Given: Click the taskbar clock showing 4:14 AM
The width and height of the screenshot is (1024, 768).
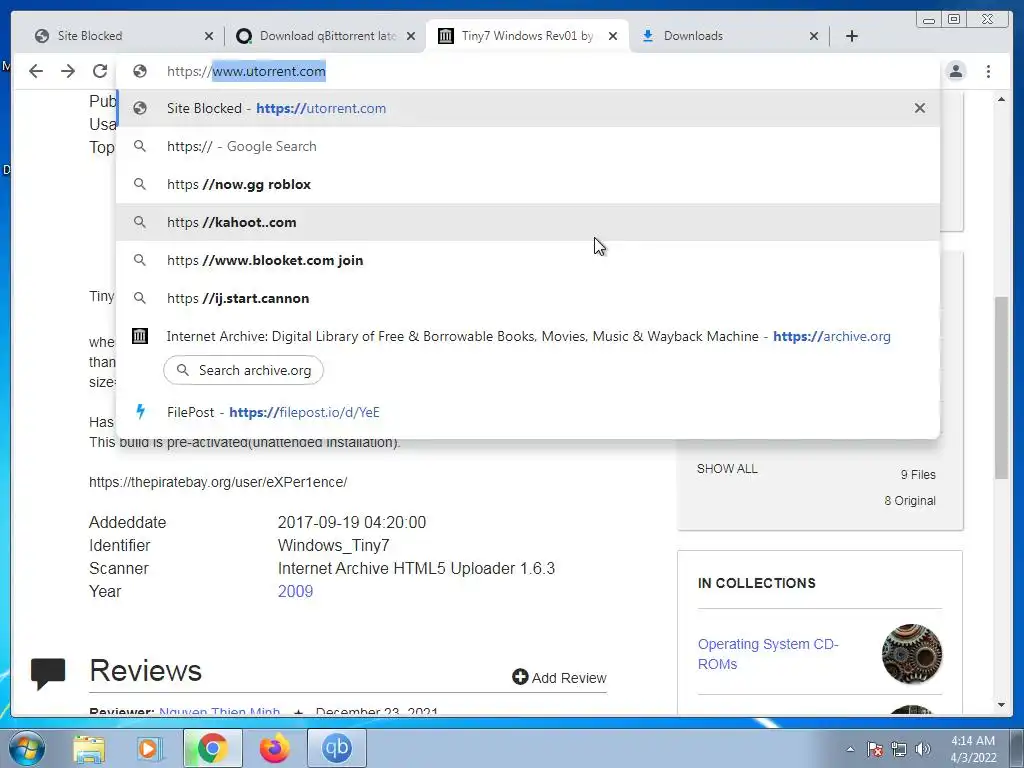Looking at the screenshot, I should 973,749.
